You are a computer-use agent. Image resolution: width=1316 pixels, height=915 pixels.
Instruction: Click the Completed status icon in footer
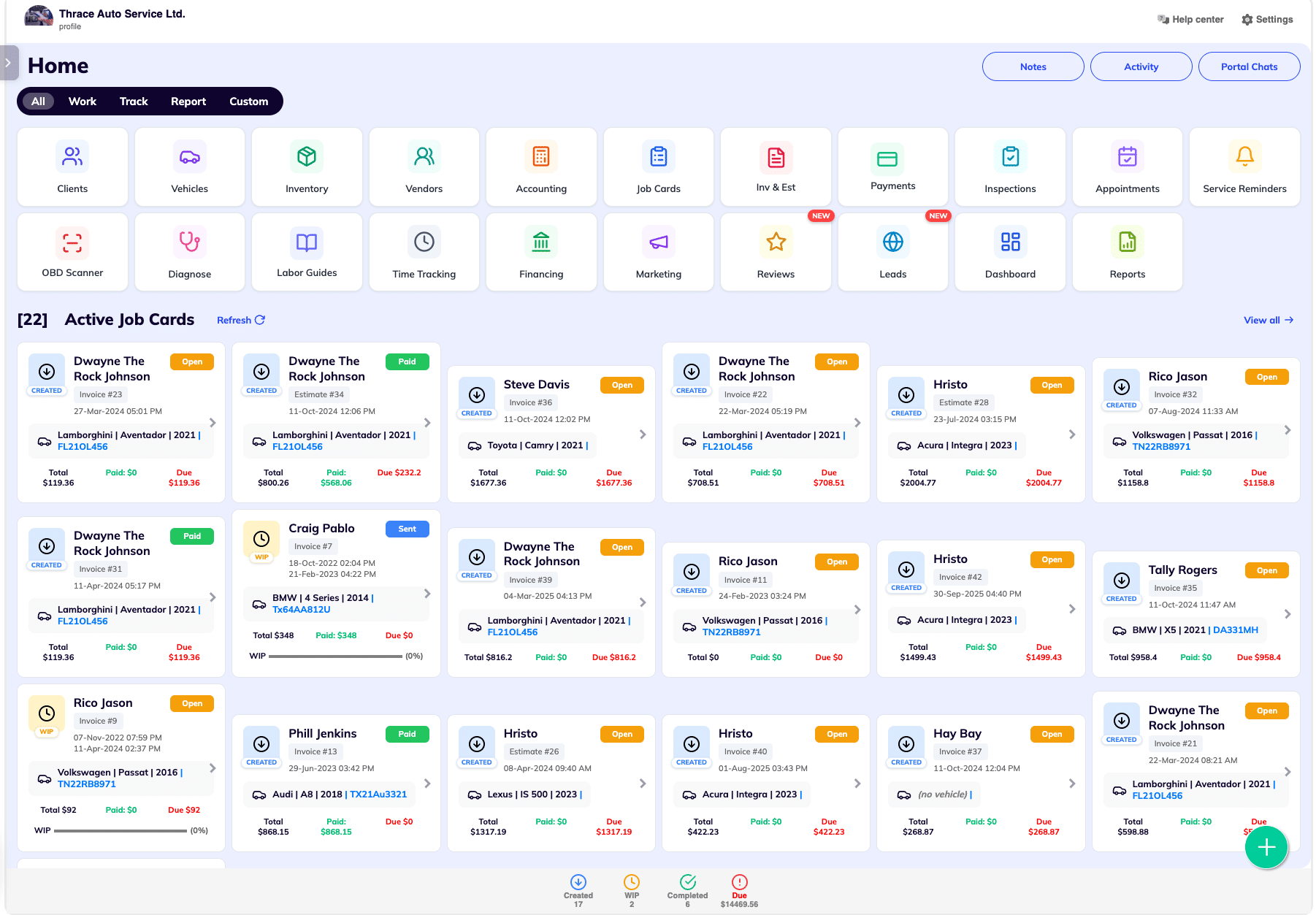pos(687,882)
